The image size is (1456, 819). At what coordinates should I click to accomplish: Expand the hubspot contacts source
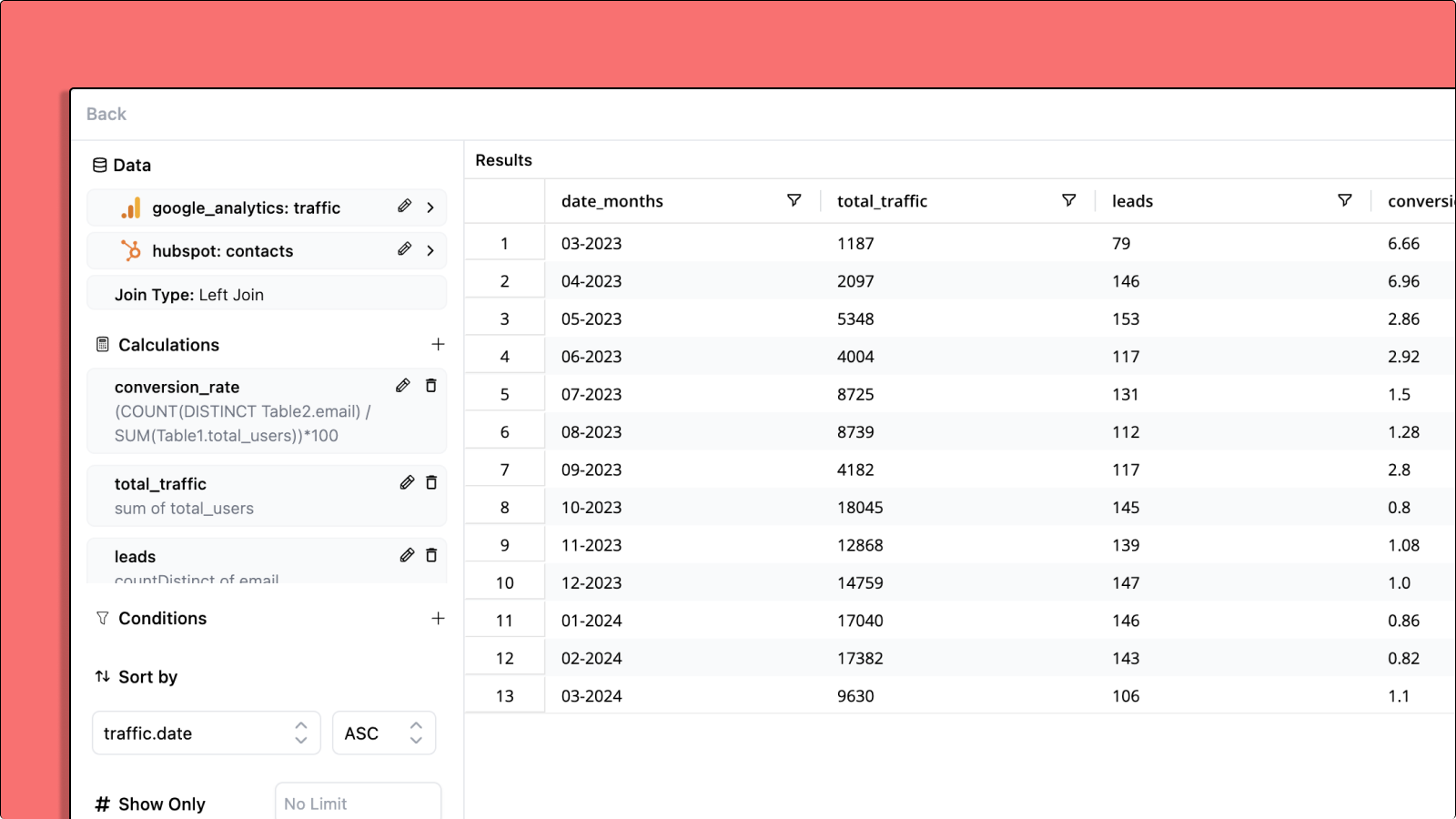pos(430,250)
